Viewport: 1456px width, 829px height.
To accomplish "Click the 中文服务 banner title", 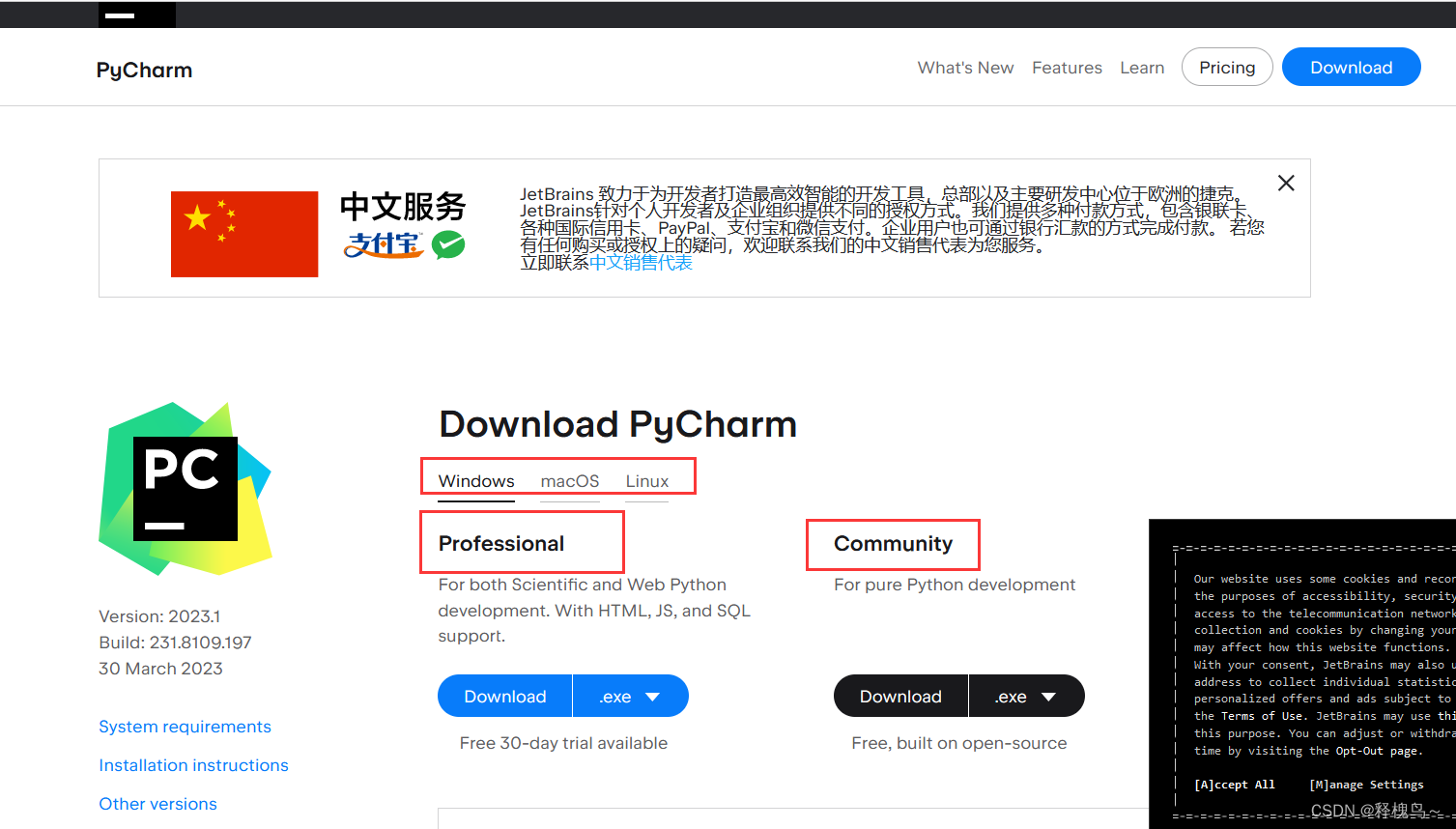I will click(x=403, y=206).
